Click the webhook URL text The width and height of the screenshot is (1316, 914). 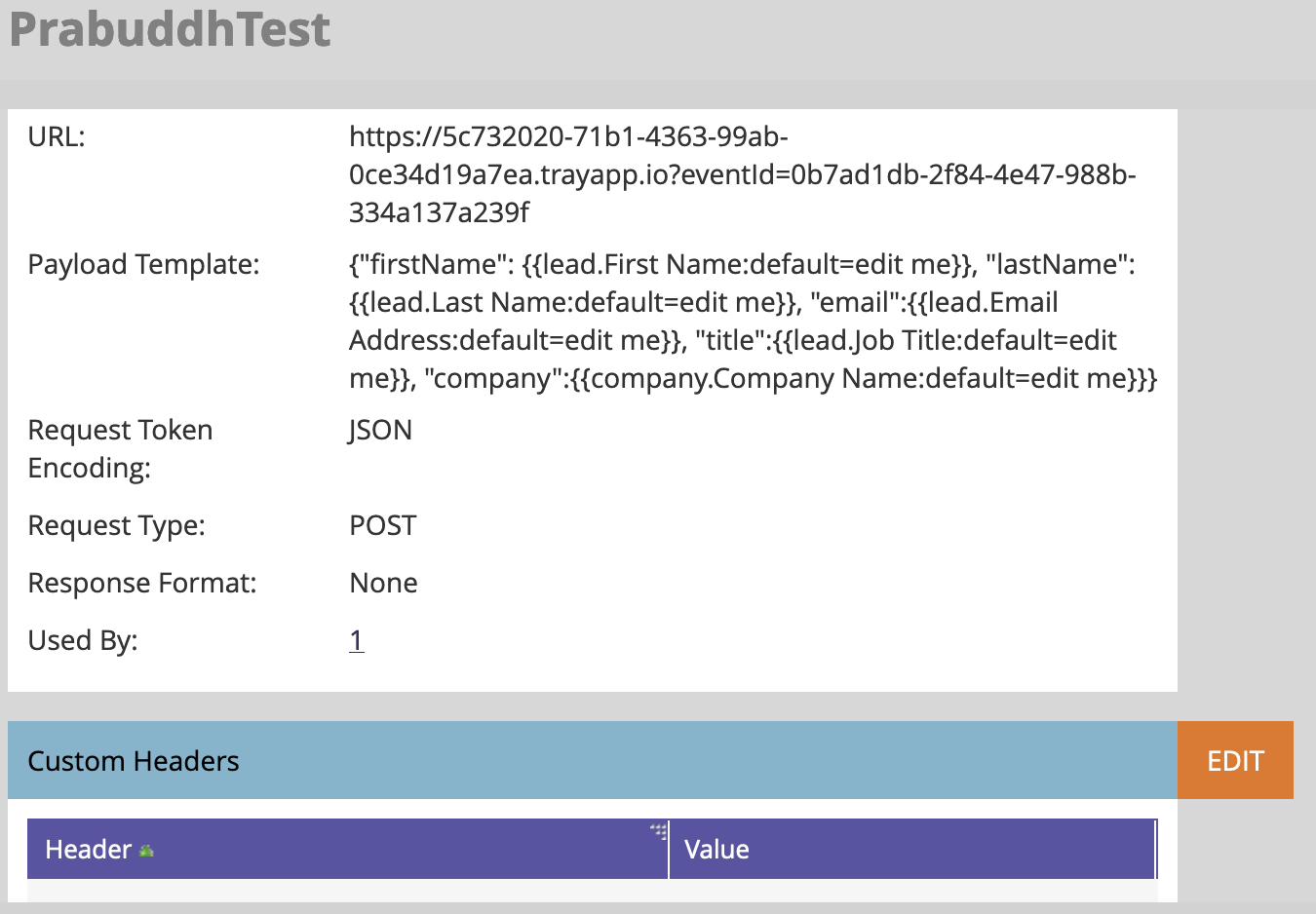click(585, 174)
